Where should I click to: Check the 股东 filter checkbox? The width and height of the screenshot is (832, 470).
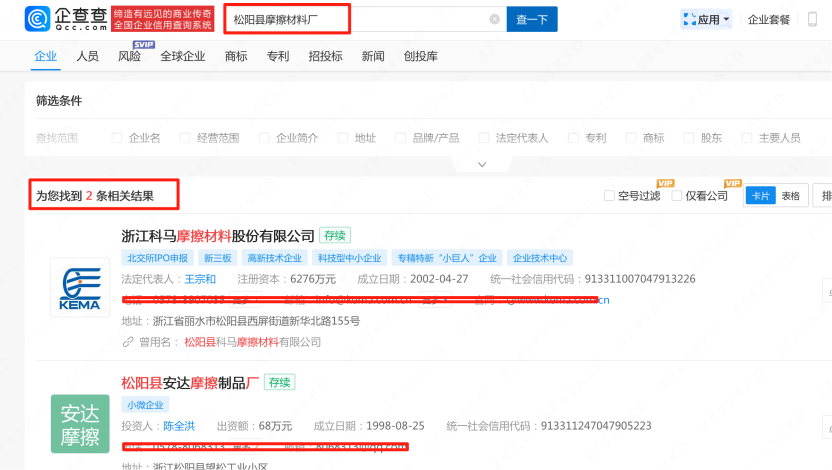point(689,138)
